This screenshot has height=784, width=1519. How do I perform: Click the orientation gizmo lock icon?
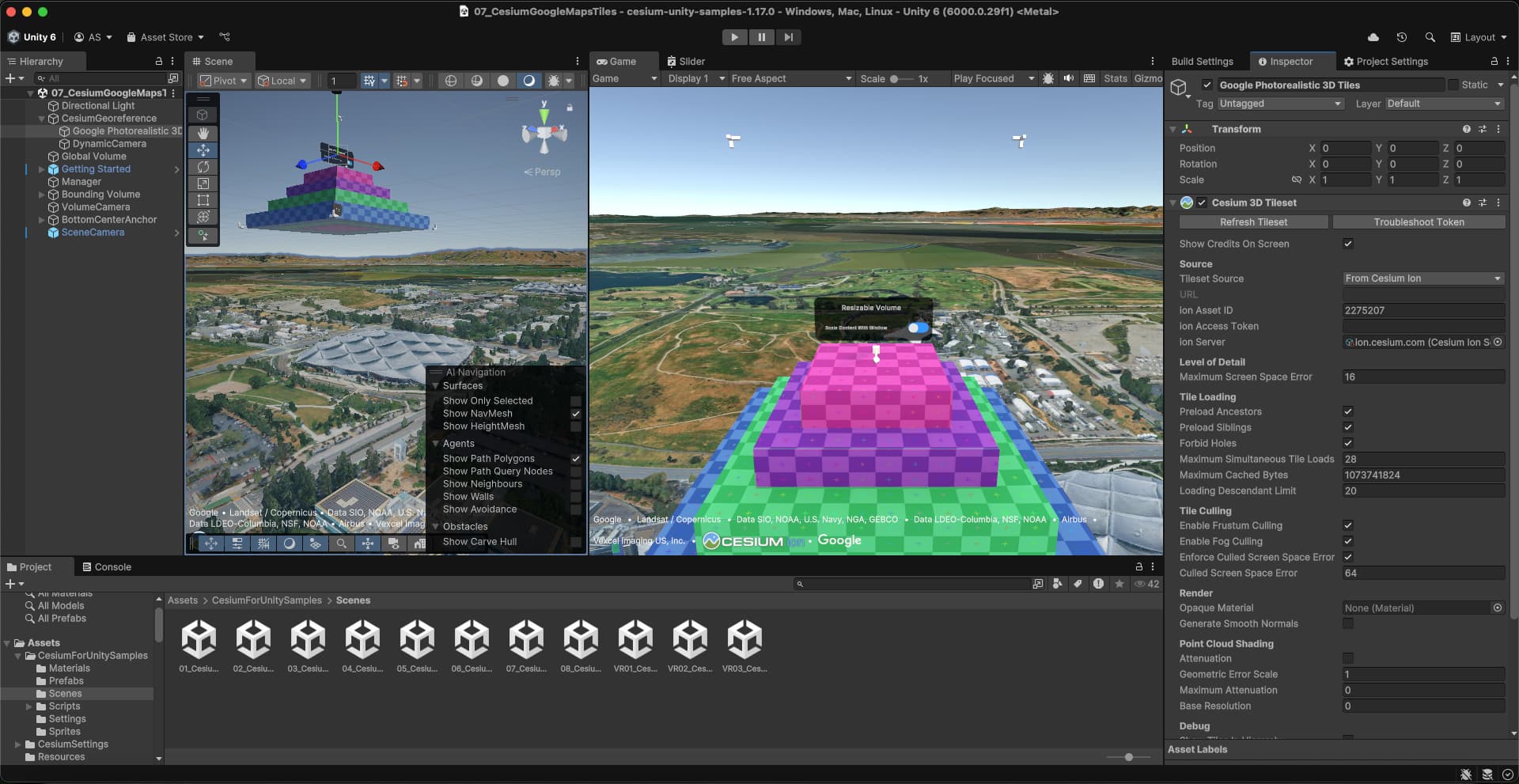coord(570,107)
